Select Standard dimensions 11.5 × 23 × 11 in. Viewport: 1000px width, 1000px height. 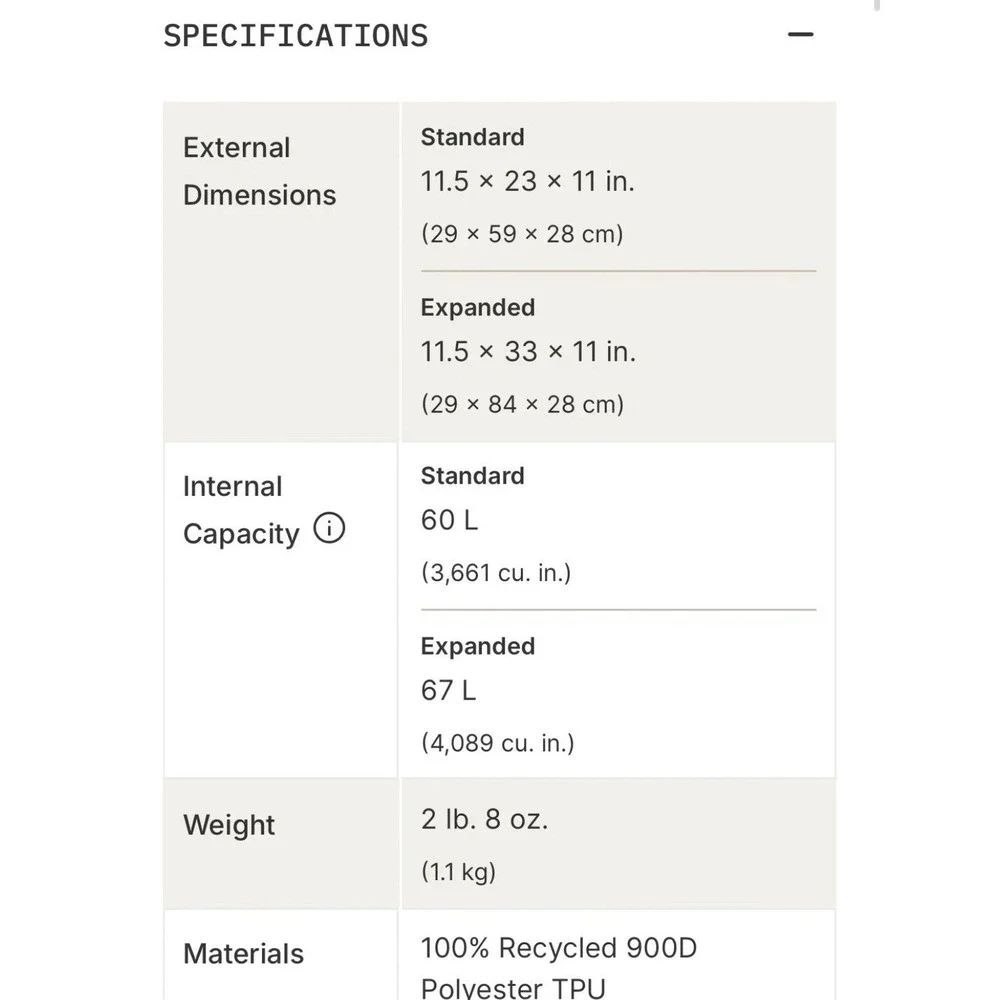(527, 181)
